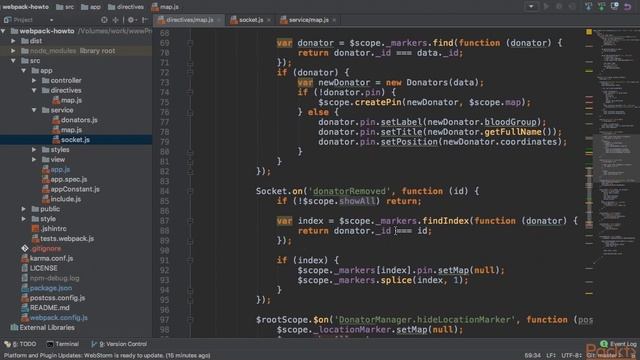
Task: Open the Project view dropdown
Action: point(51,20)
